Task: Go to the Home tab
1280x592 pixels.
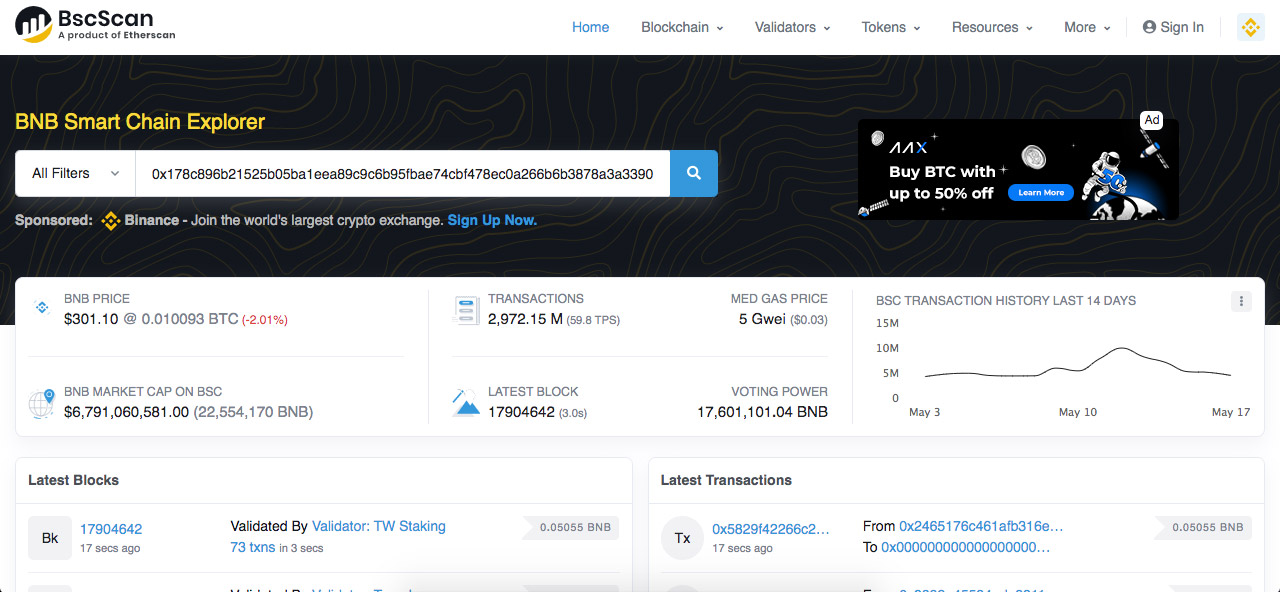Action: [590, 27]
